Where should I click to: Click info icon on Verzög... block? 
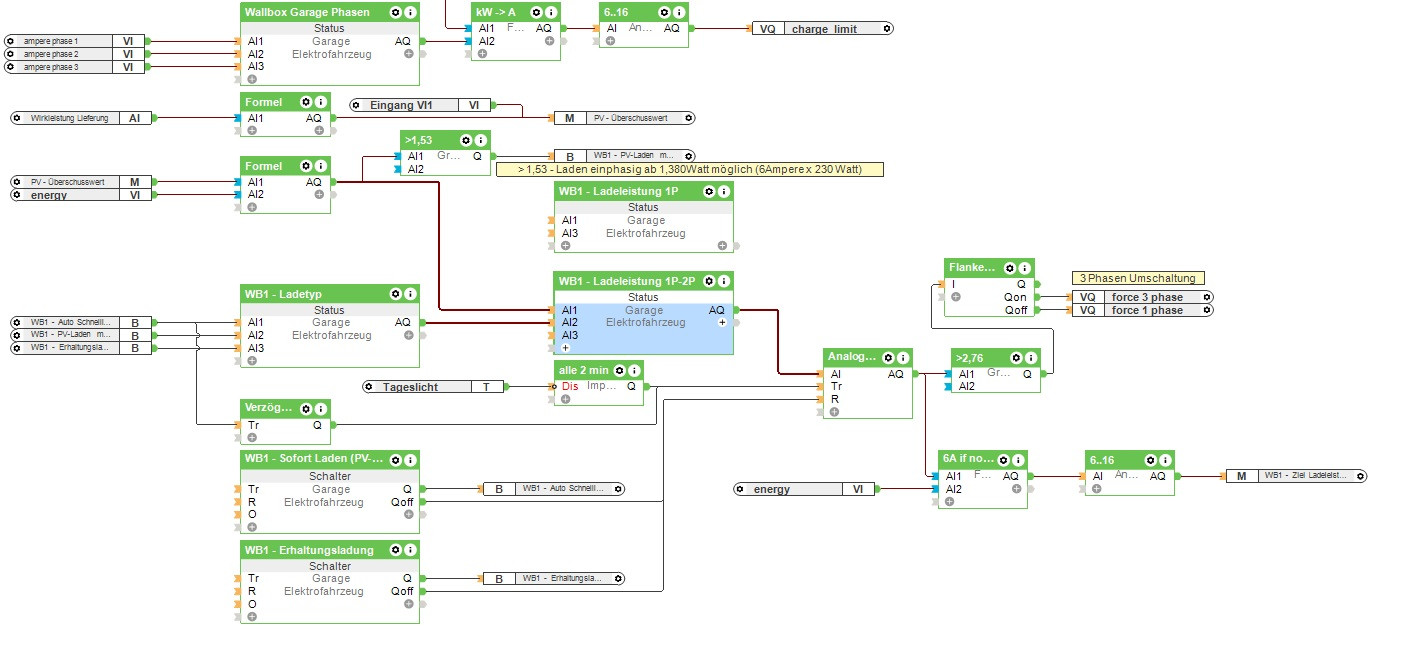321,408
